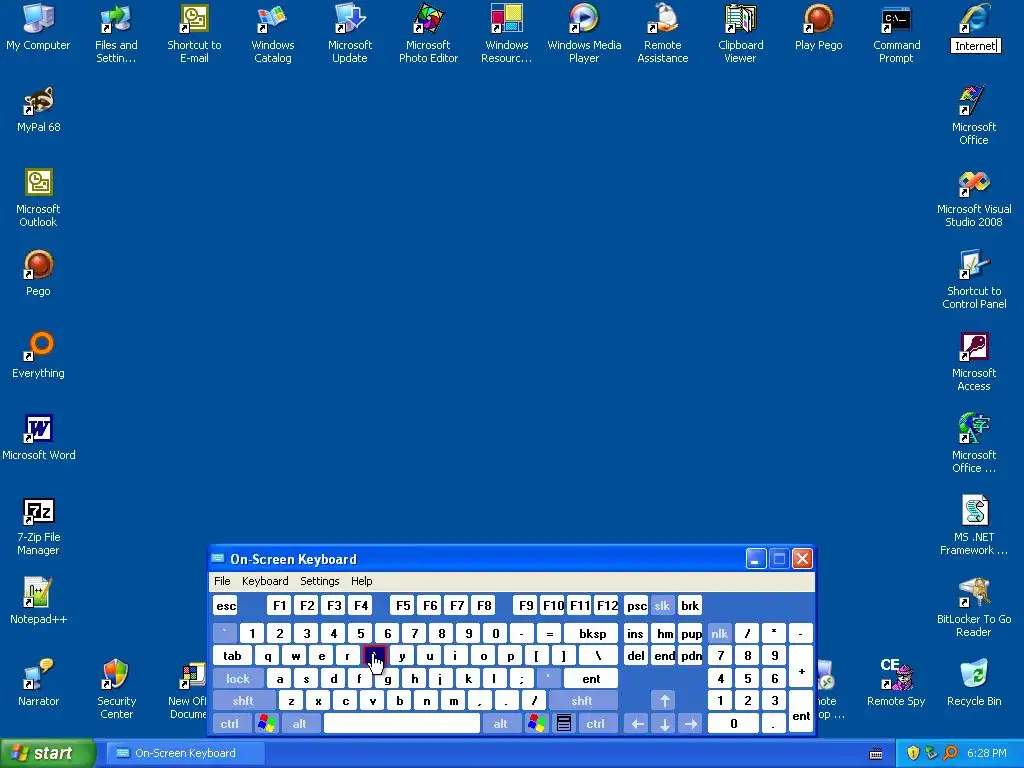
Task: Open Microsoft Photo Editor icon
Action: [428, 33]
